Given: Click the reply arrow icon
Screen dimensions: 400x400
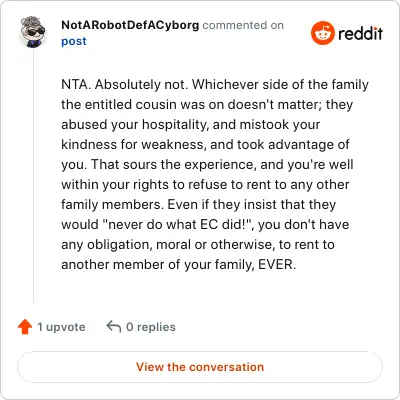Looking at the screenshot, I should 114,327.
